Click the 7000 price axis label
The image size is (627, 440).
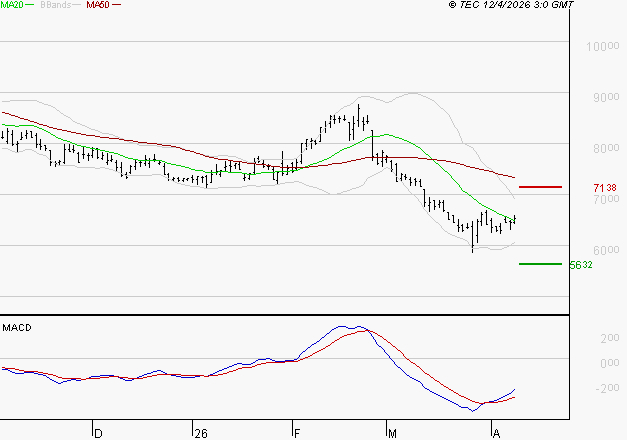click(606, 199)
